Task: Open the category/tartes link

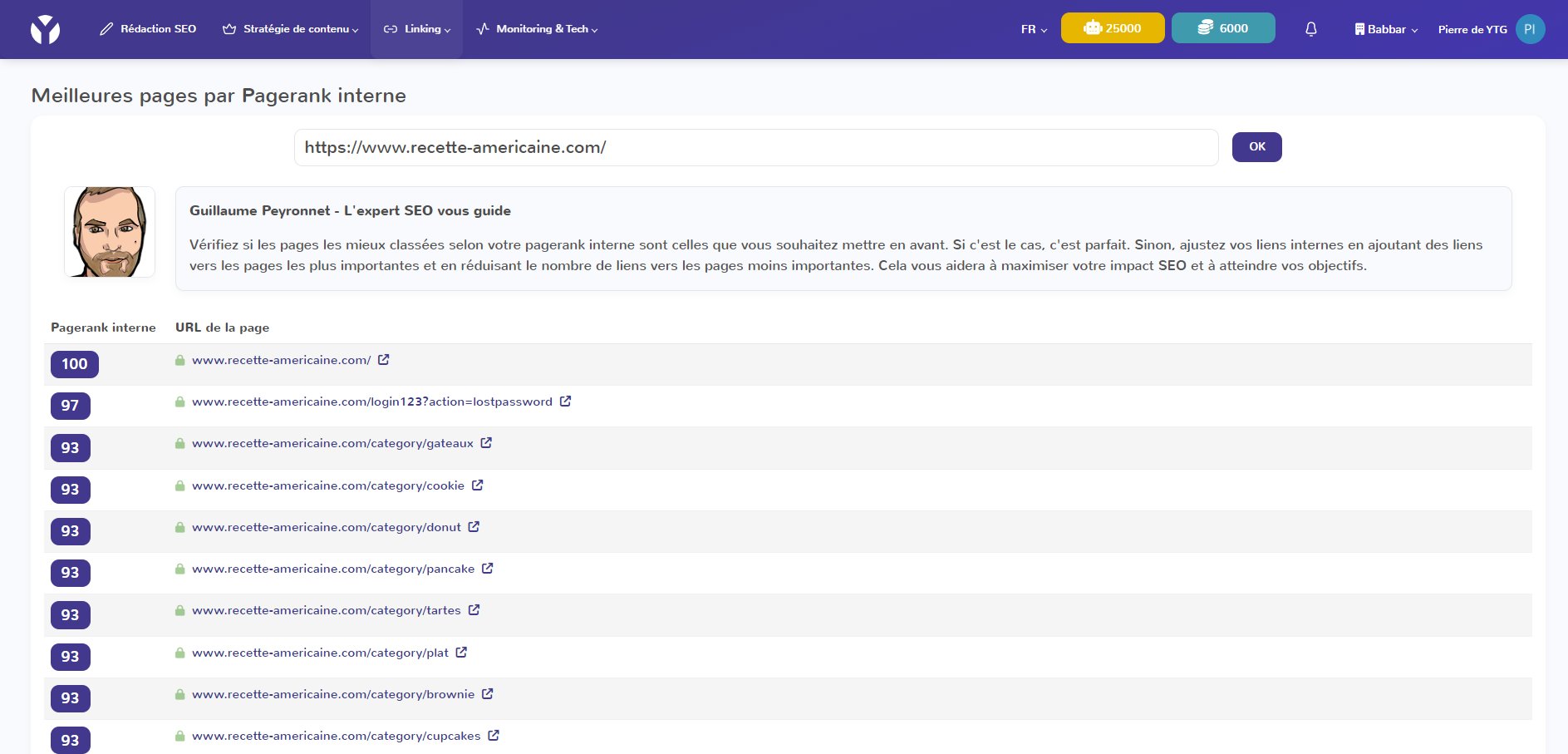Action: (x=326, y=610)
